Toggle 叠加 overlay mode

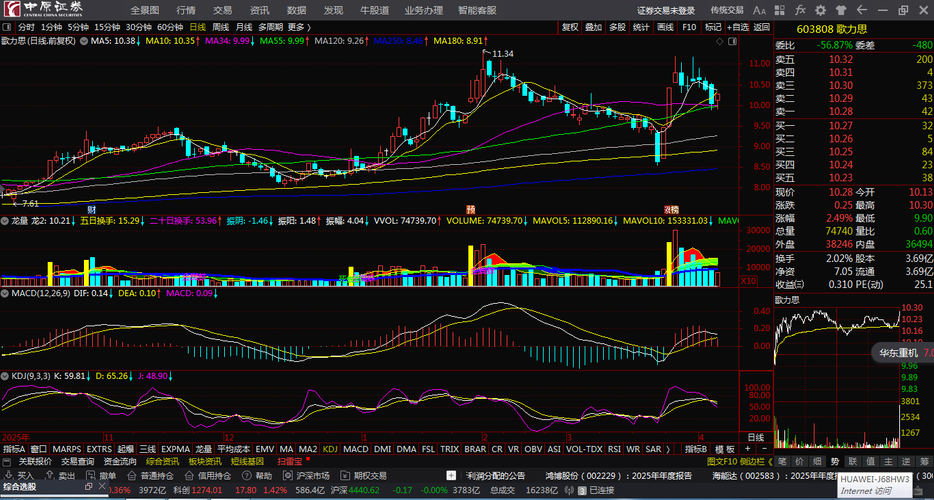pyautogui.click(x=593, y=27)
